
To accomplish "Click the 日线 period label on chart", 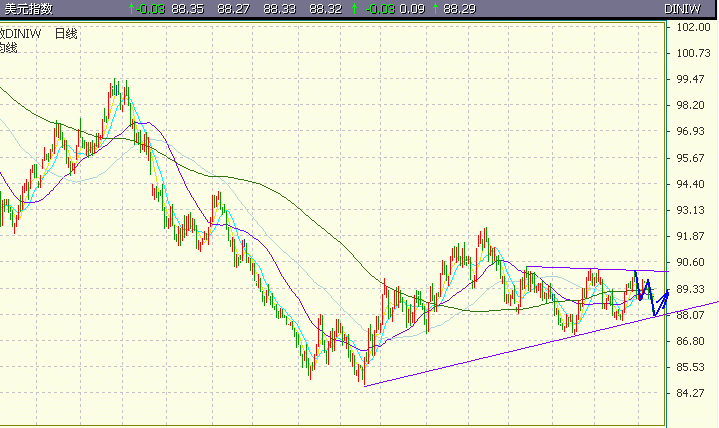I will click(66, 33).
